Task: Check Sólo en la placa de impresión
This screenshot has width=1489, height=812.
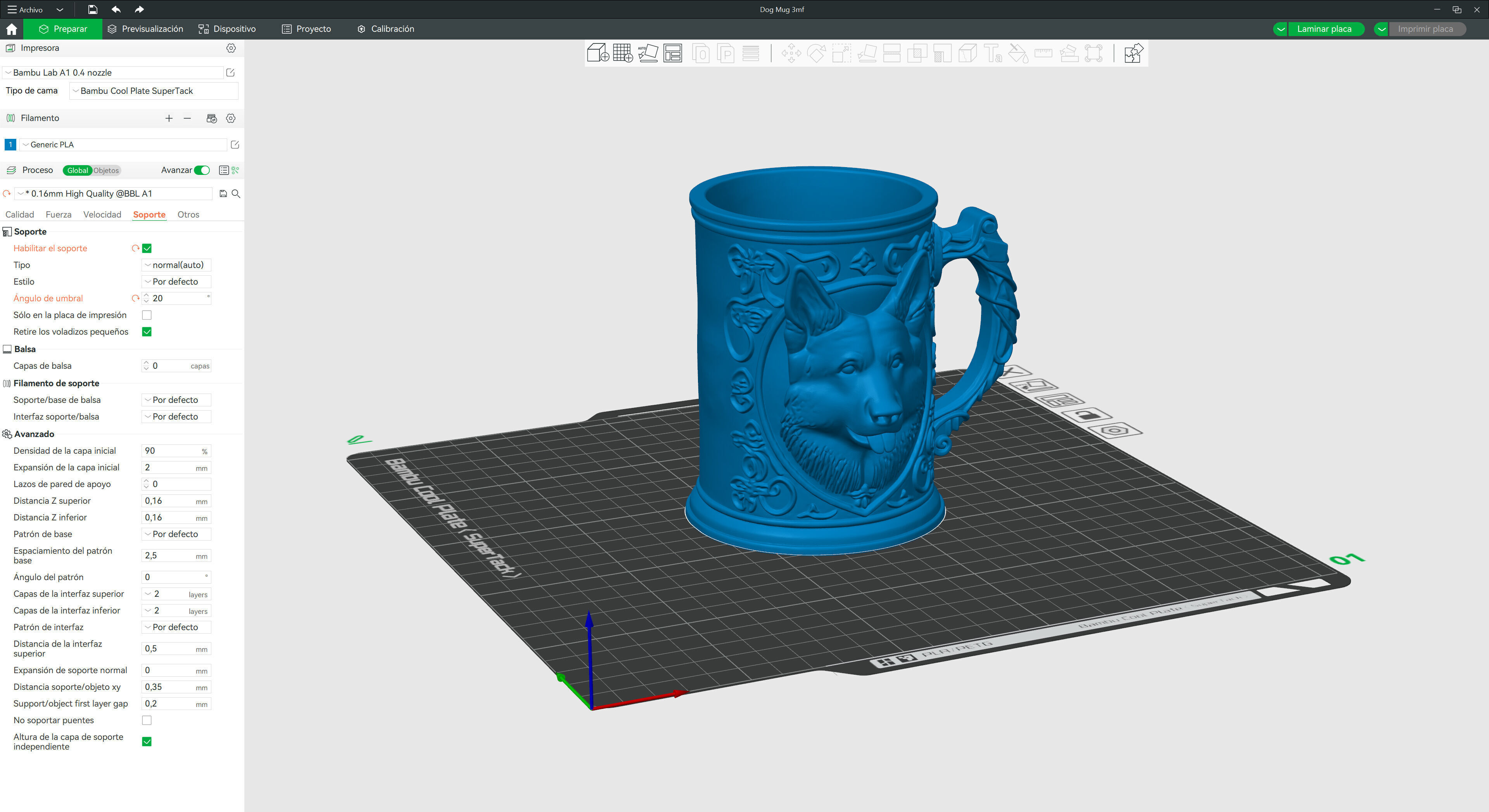Action: 147,315
